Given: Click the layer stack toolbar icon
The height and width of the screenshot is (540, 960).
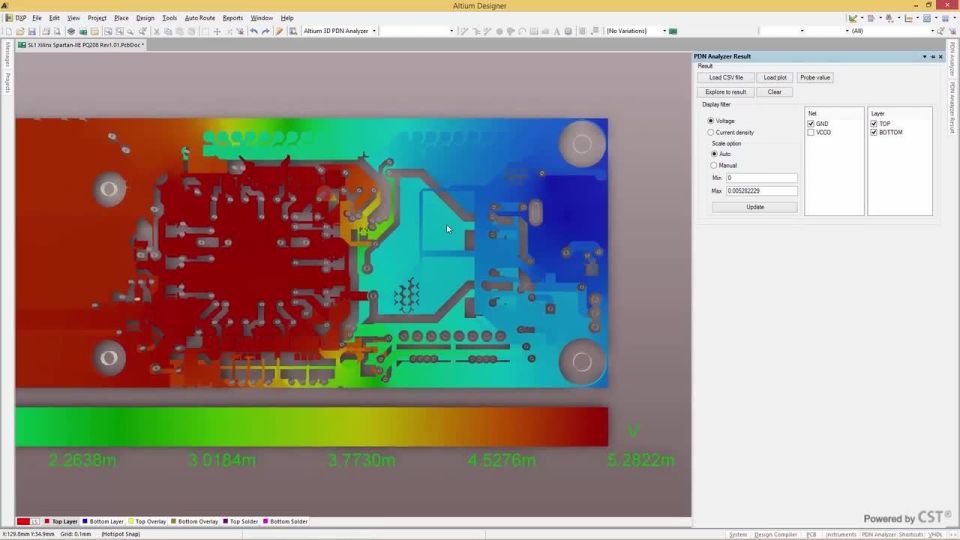Looking at the screenshot, I should point(71,31).
